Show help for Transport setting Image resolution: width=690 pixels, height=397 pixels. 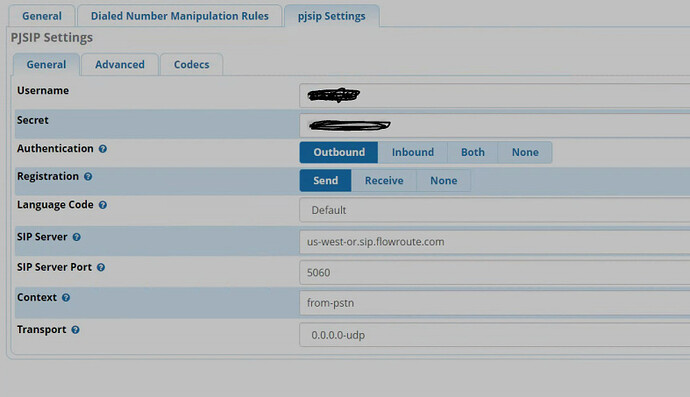[75, 330]
